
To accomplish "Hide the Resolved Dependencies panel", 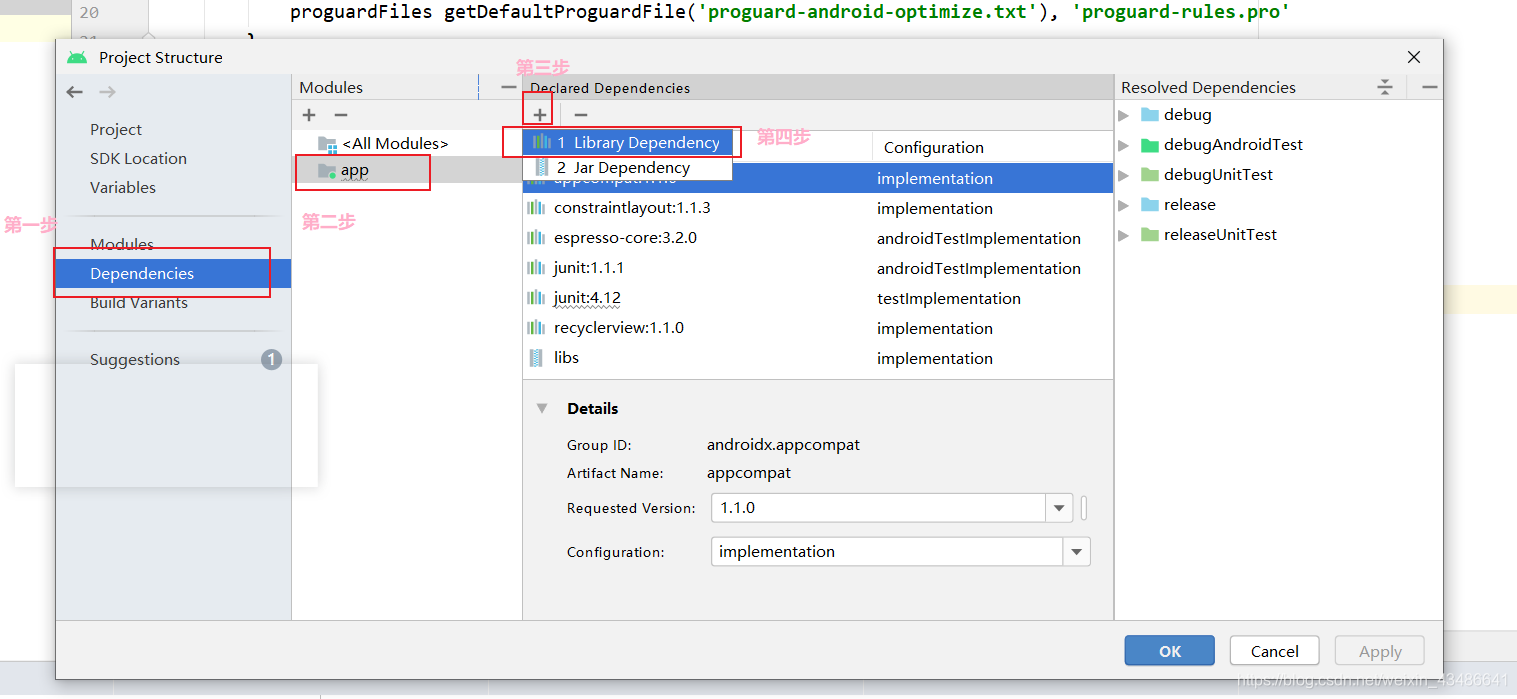I will pyautogui.click(x=1430, y=87).
